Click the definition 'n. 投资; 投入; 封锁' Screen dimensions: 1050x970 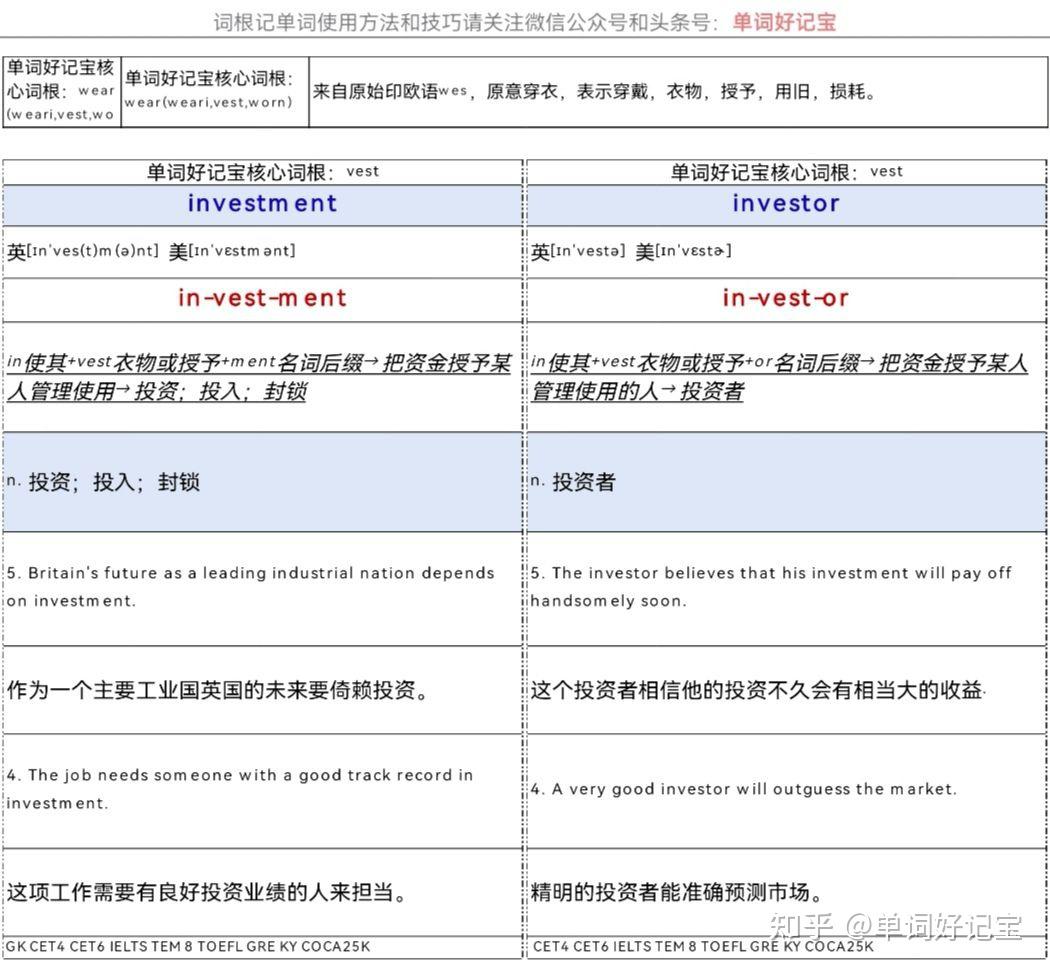point(103,482)
